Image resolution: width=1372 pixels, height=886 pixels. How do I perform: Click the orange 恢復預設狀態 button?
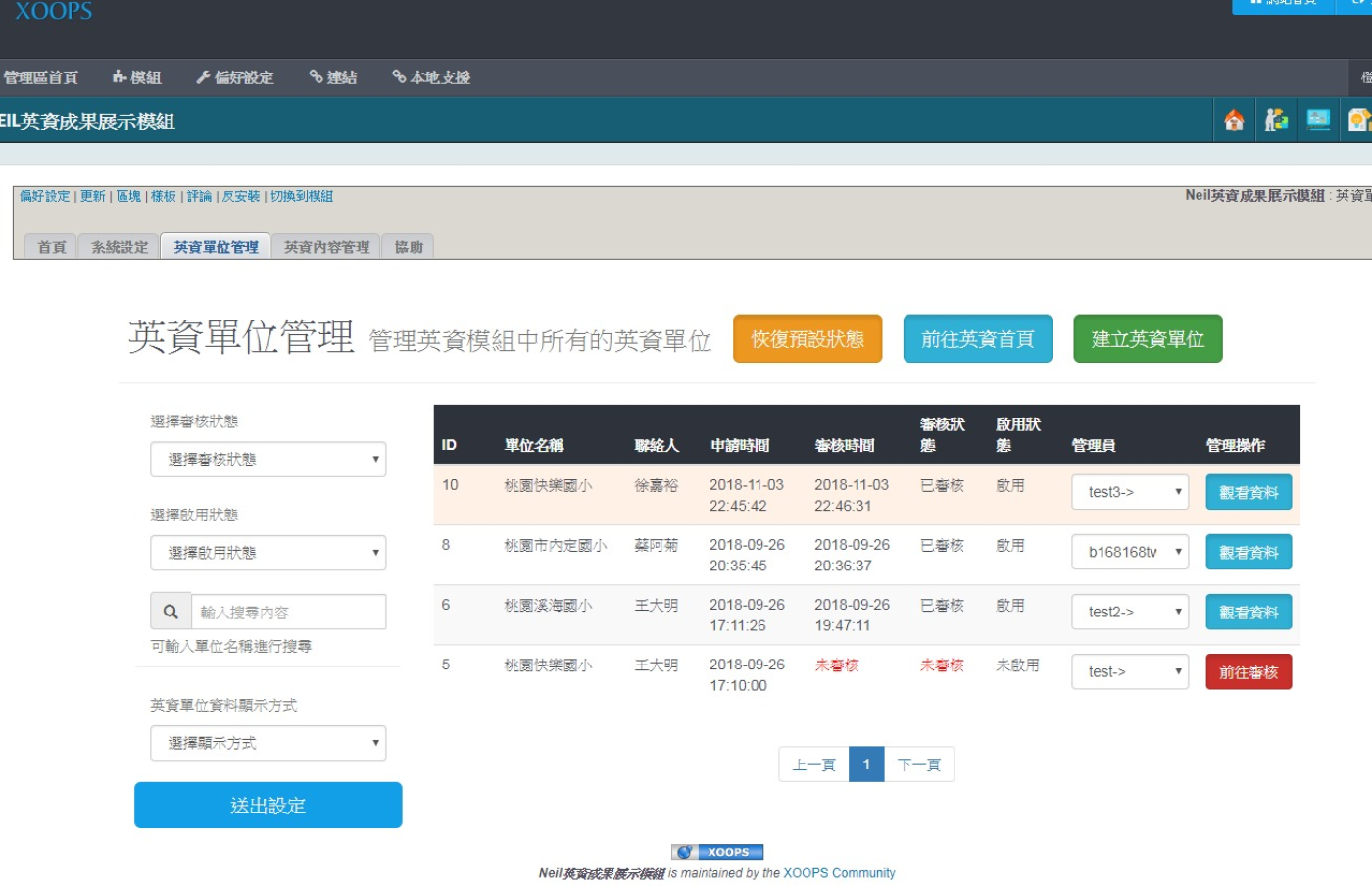pyautogui.click(x=808, y=339)
